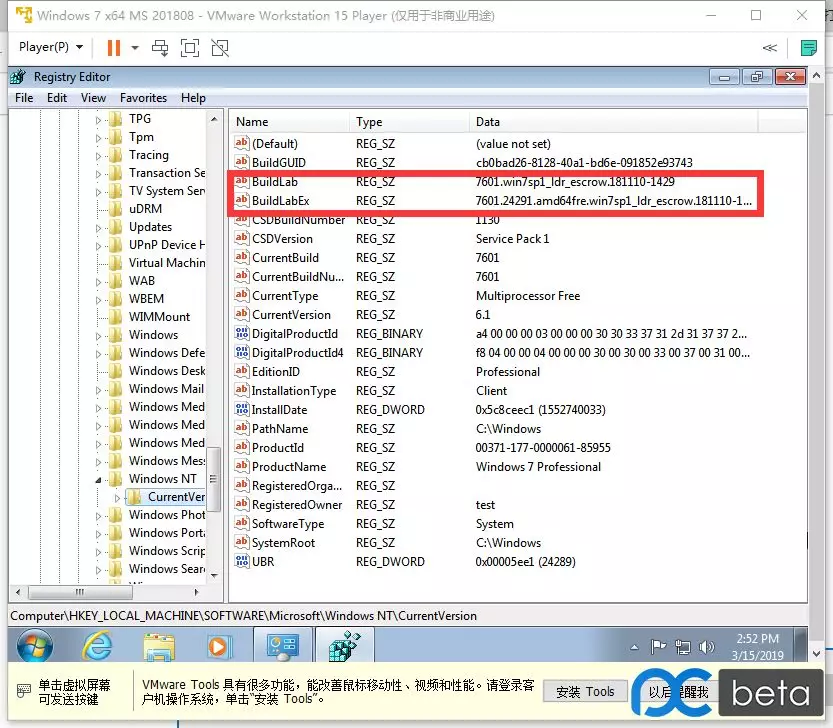833x728 pixels.
Task: Send Ctrl+Alt+Del to virtual machine
Action: pos(160,48)
